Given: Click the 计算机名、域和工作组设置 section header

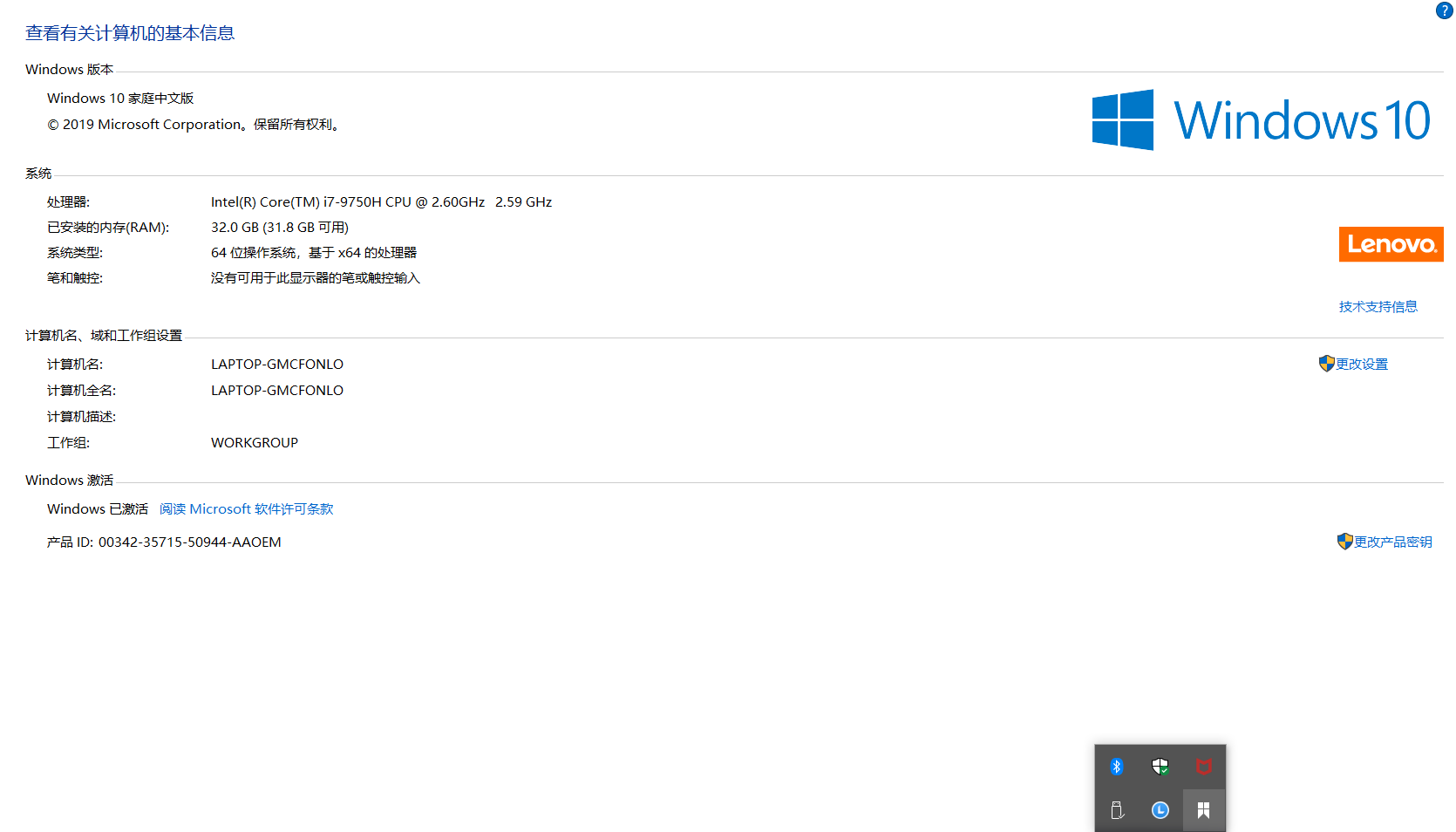Looking at the screenshot, I should tap(104, 335).
